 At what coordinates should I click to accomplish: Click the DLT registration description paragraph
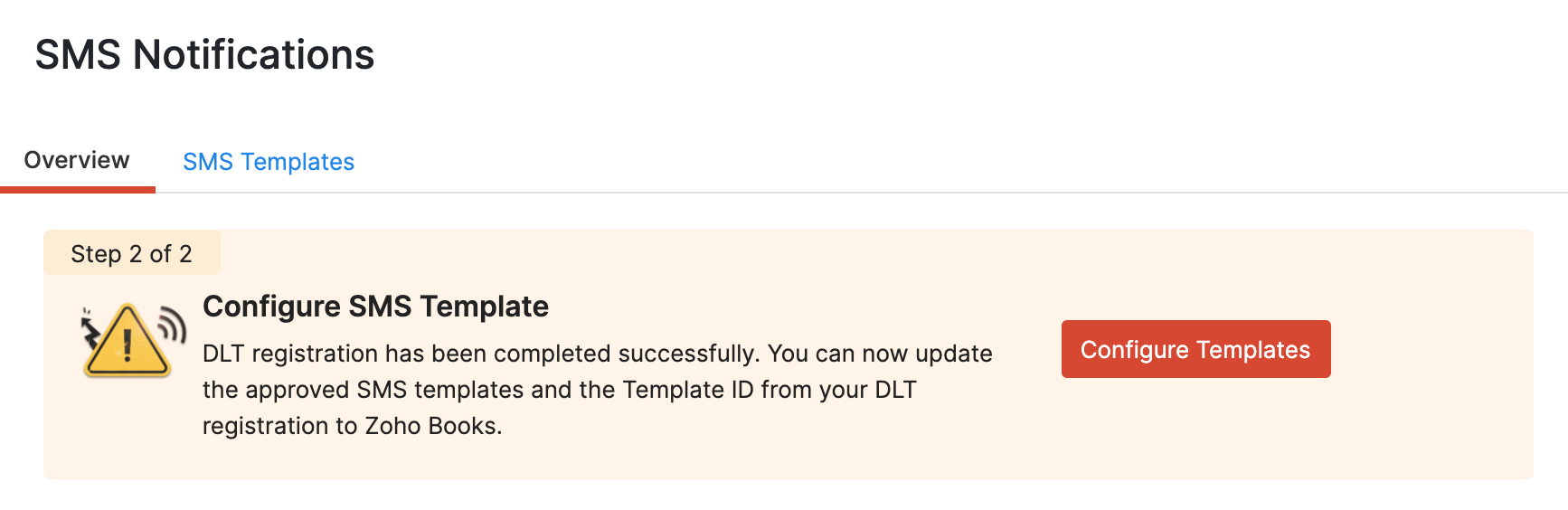point(597,390)
